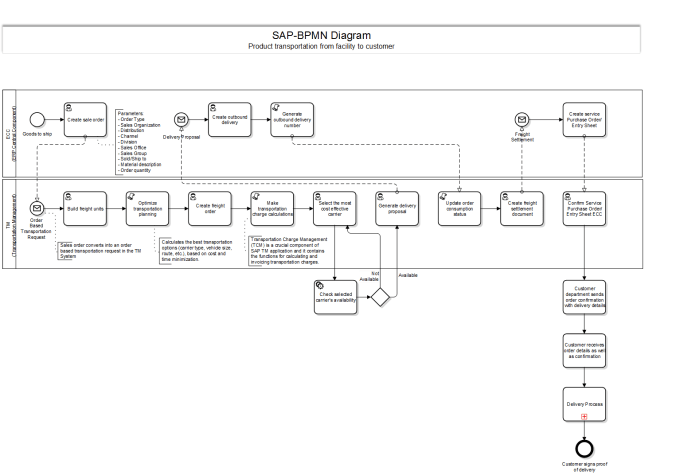Click the Available flow label
680x475 pixels.
tap(408, 275)
